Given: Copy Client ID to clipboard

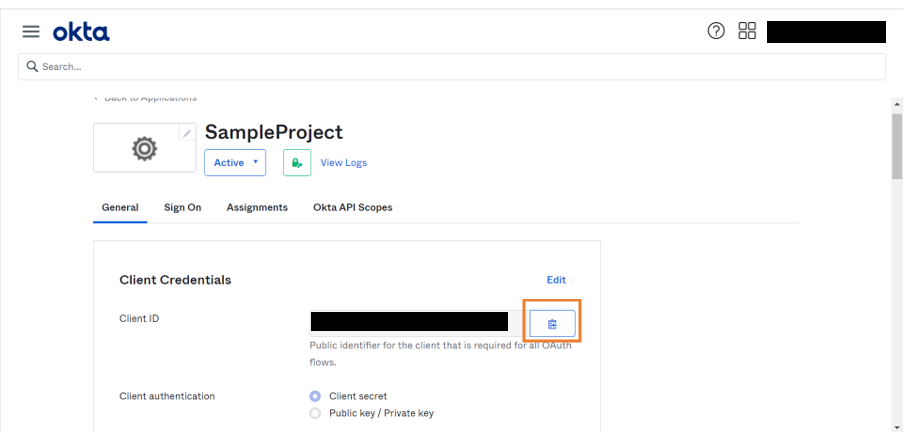Looking at the screenshot, I should [x=552, y=323].
